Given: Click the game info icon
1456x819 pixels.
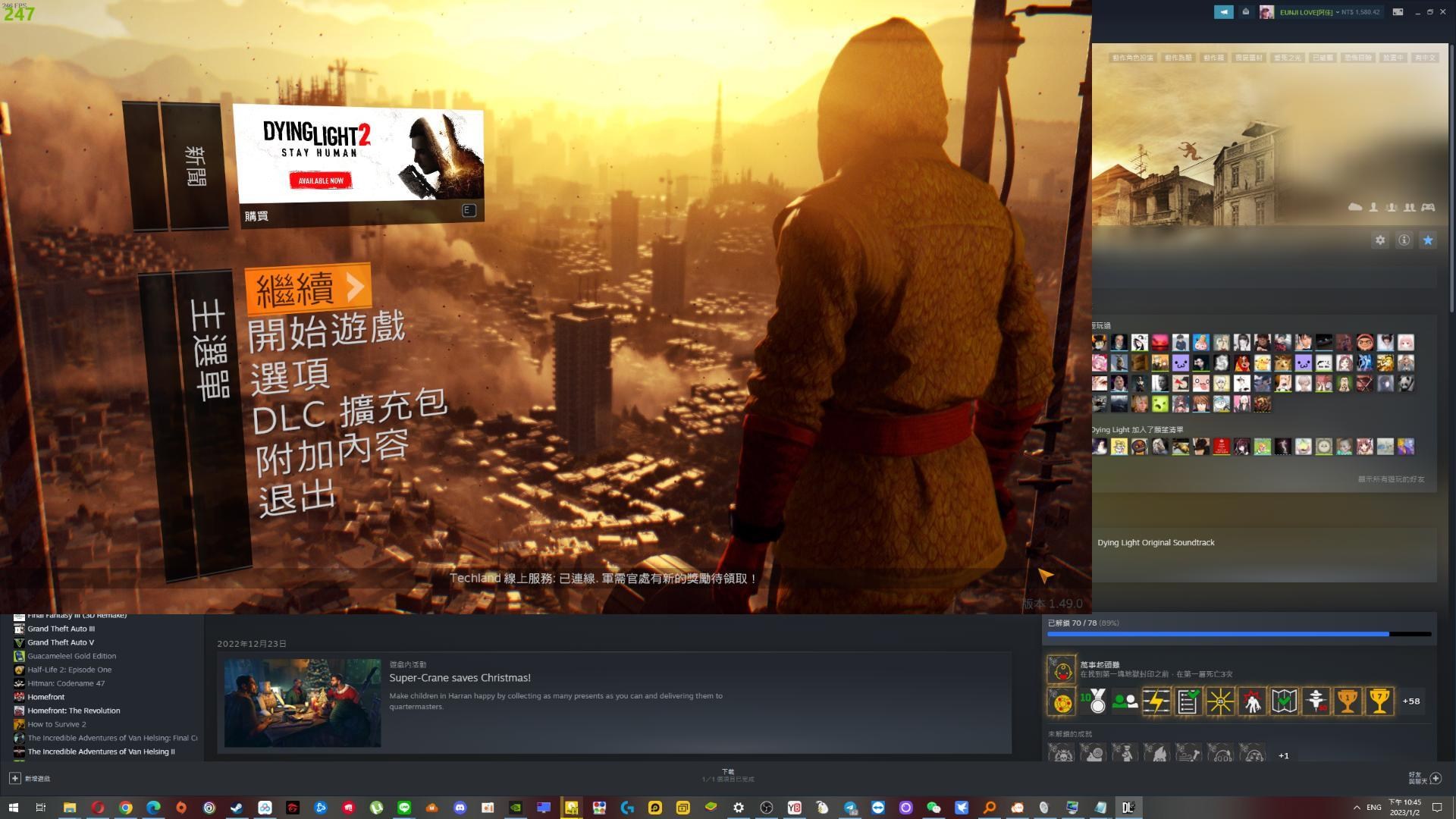Looking at the screenshot, I should pos(1404,240).
